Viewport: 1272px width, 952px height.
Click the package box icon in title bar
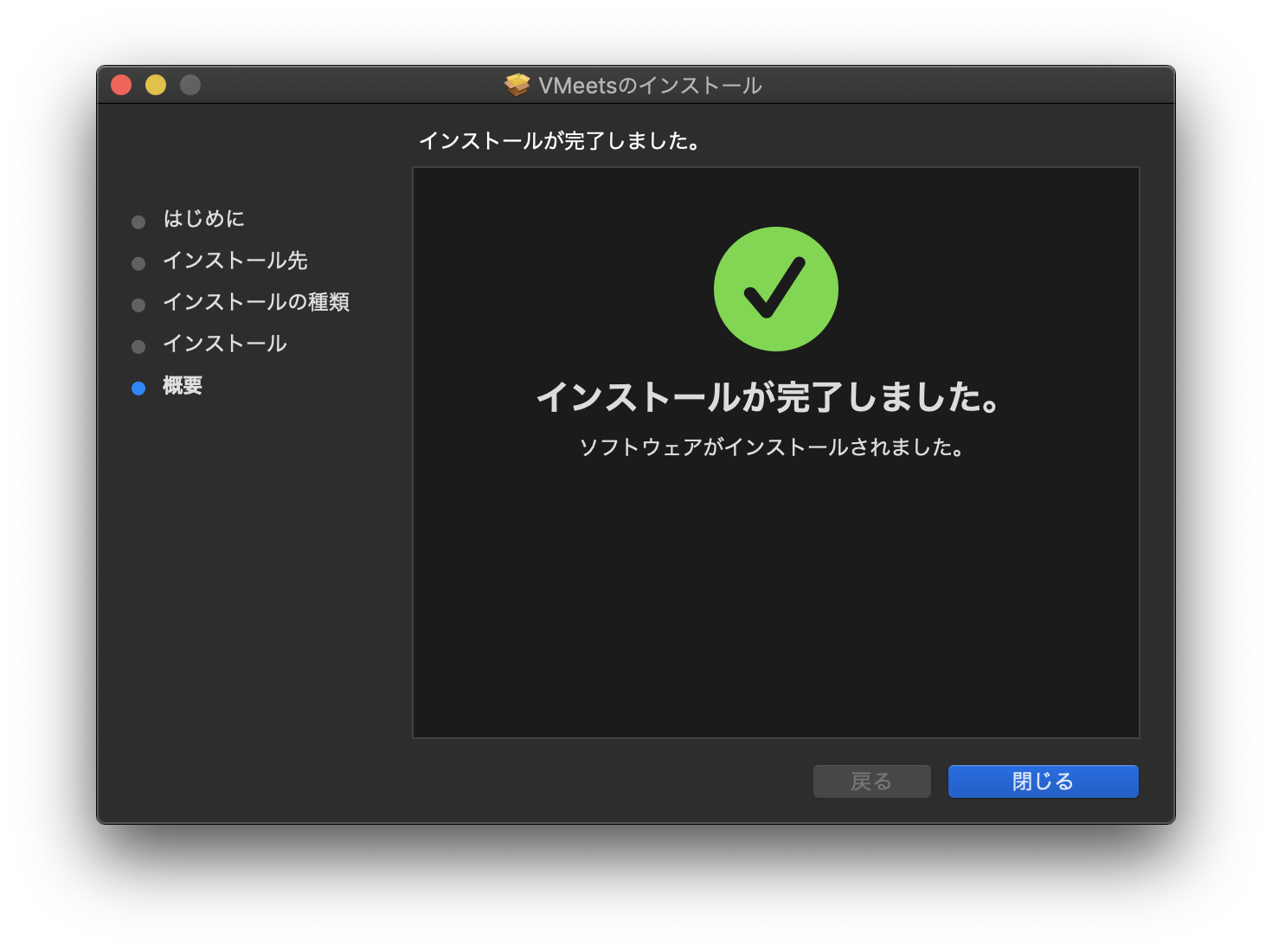click(x=517, y=85)
